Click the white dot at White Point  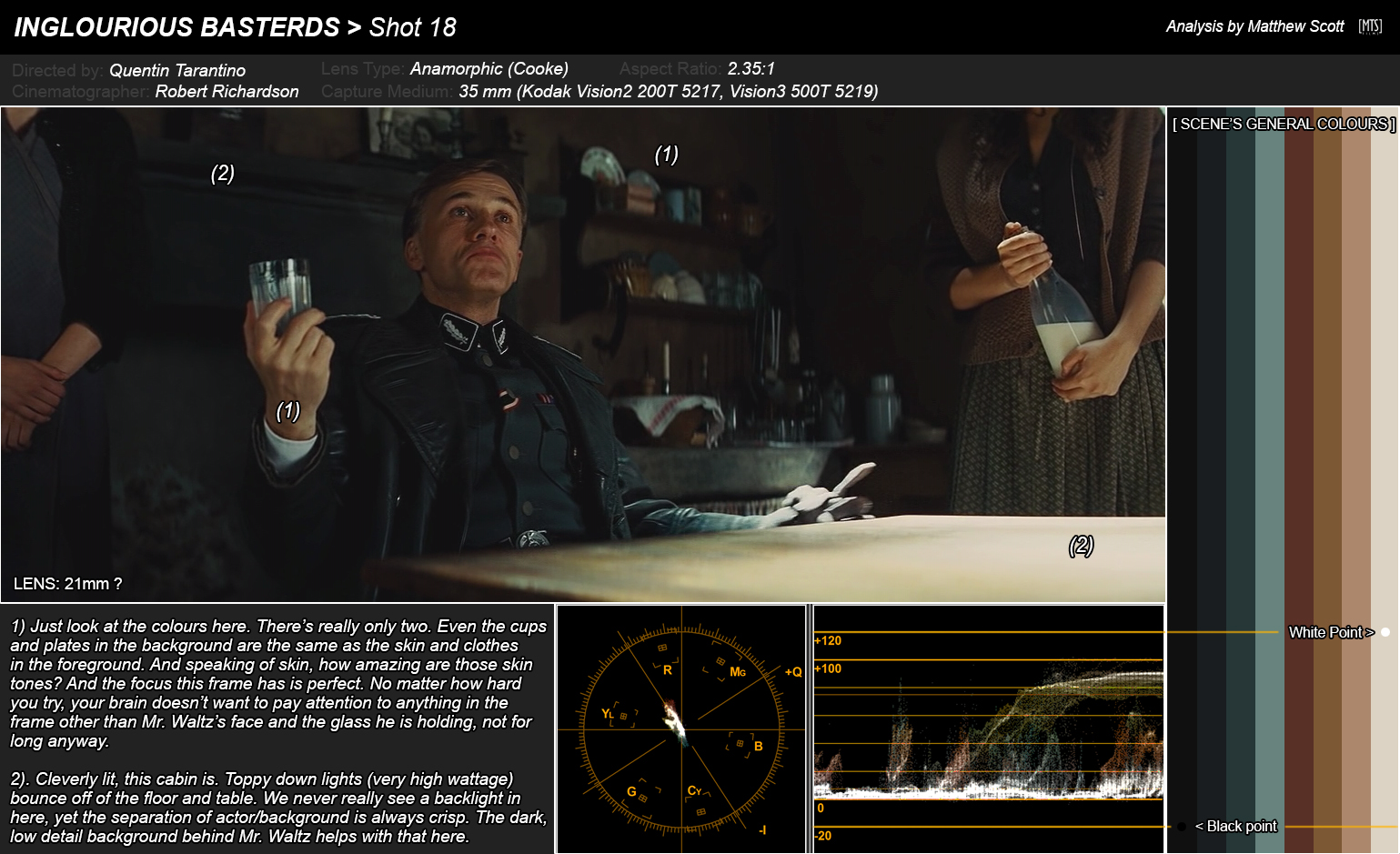click(1385, 632)
